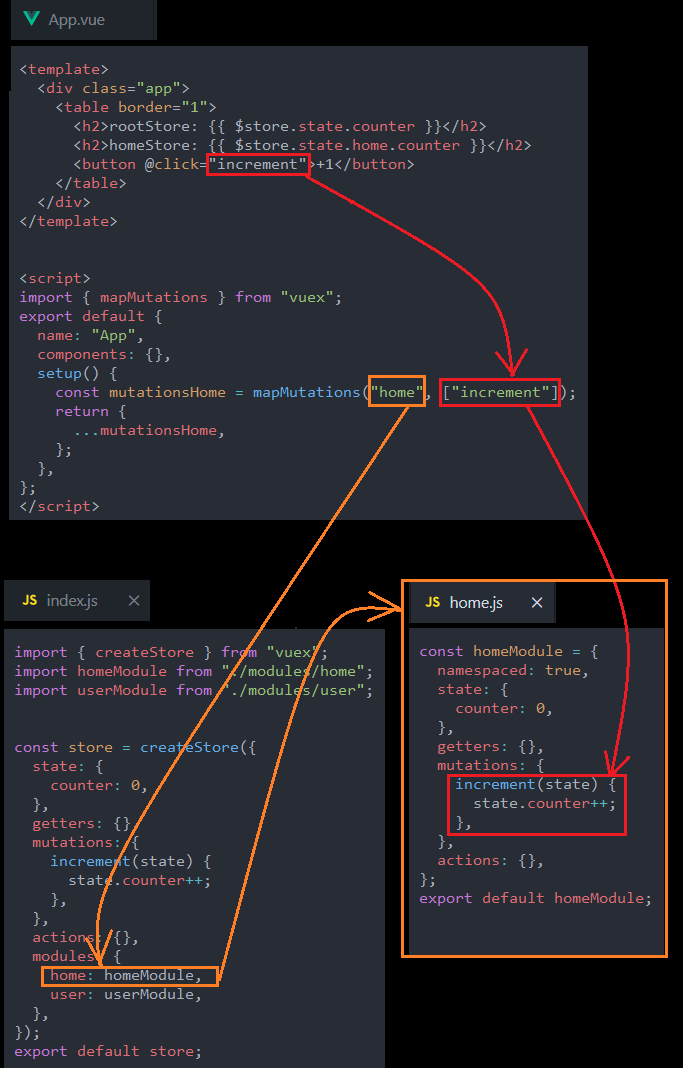Click the 'const mutationsHome' variable name
This screenshot has width=683, height=1068.
pyautogui.click(x=167, y=392)
